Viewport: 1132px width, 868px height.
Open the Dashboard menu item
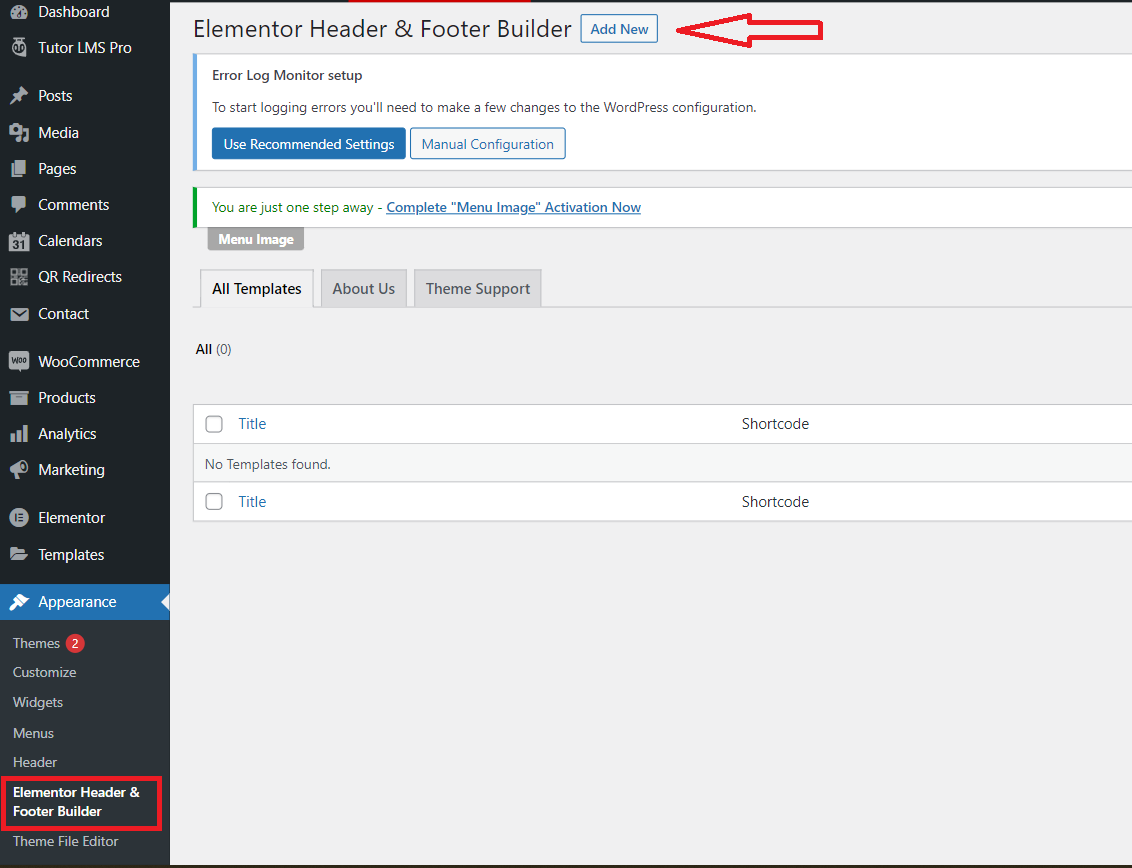point(74,12)
